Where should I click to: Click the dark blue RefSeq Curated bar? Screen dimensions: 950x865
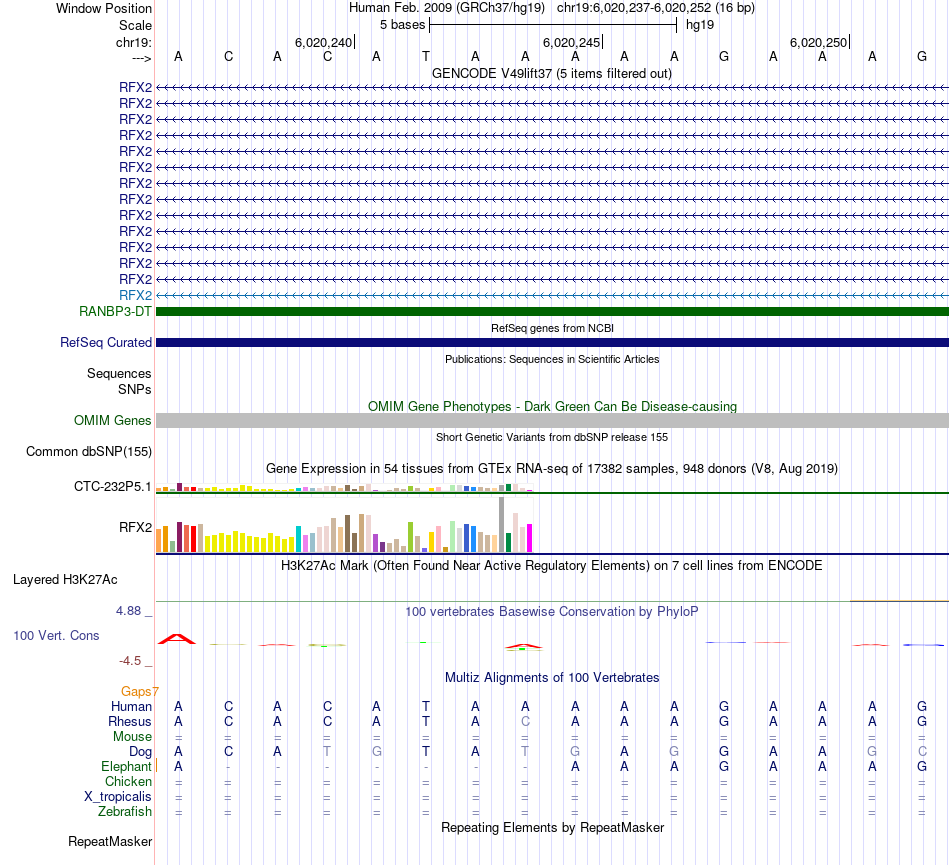point(552,342)
